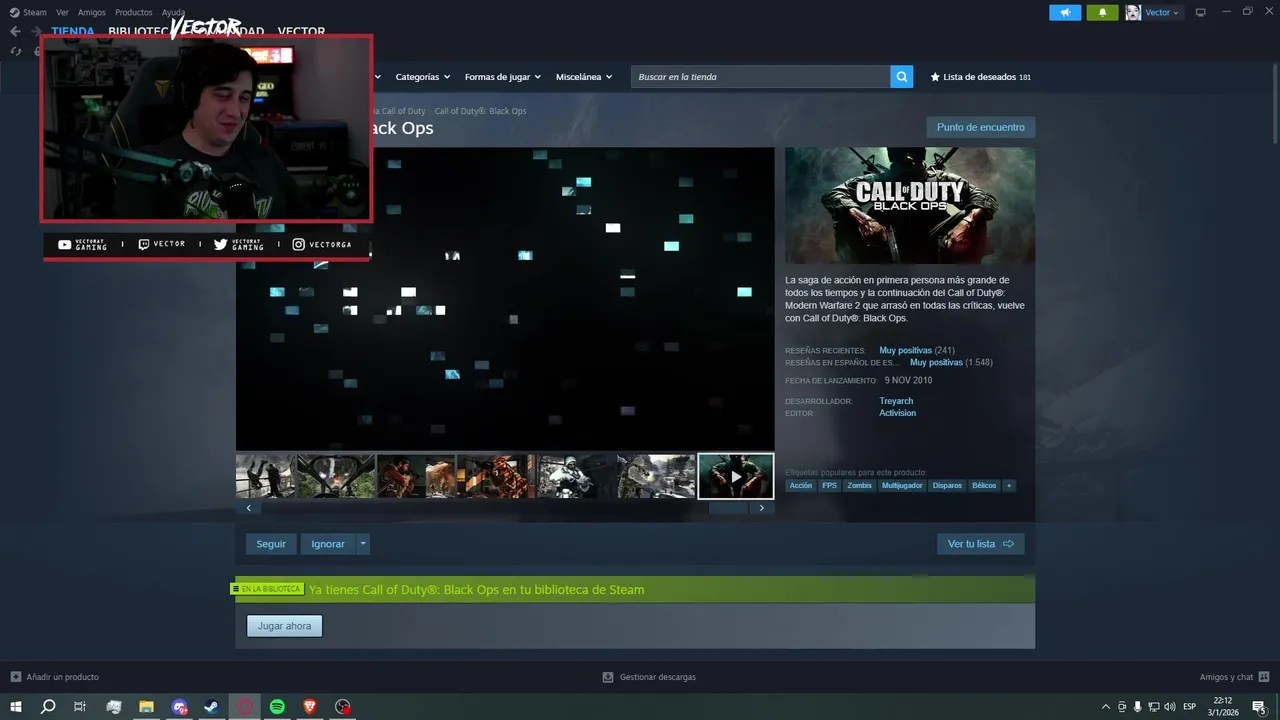Click Añadir un producto
This screenshot has width=1280, height=720.
pyautogui.click(x=54, y=677)
